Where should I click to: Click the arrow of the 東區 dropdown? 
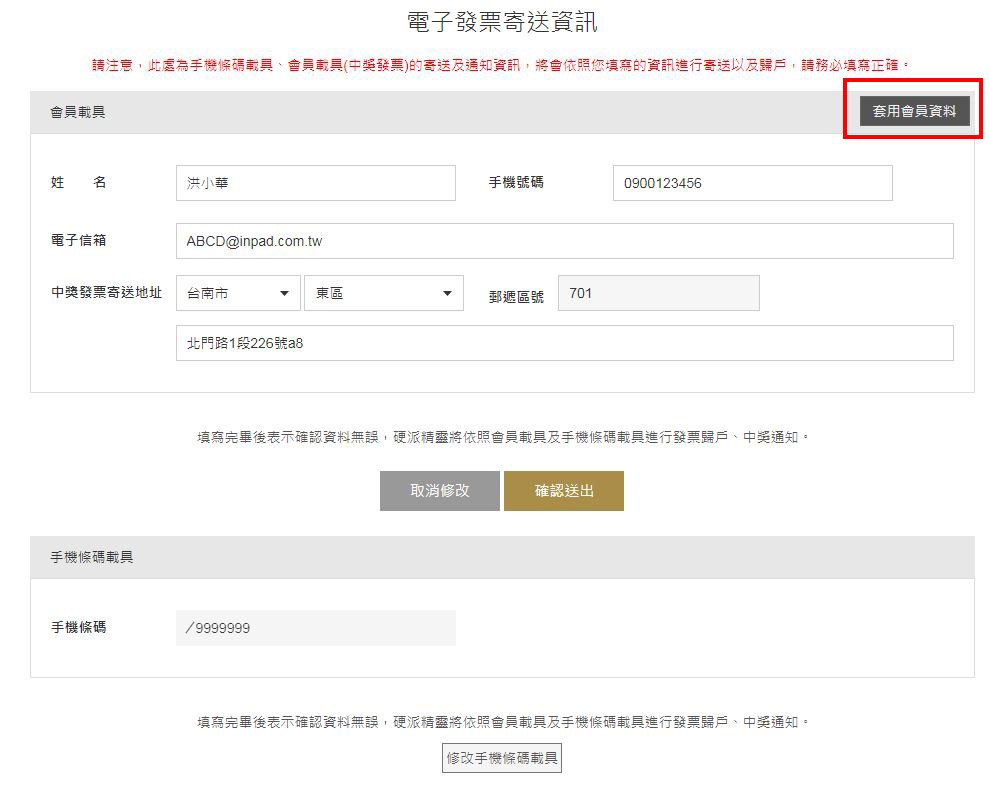447,293
